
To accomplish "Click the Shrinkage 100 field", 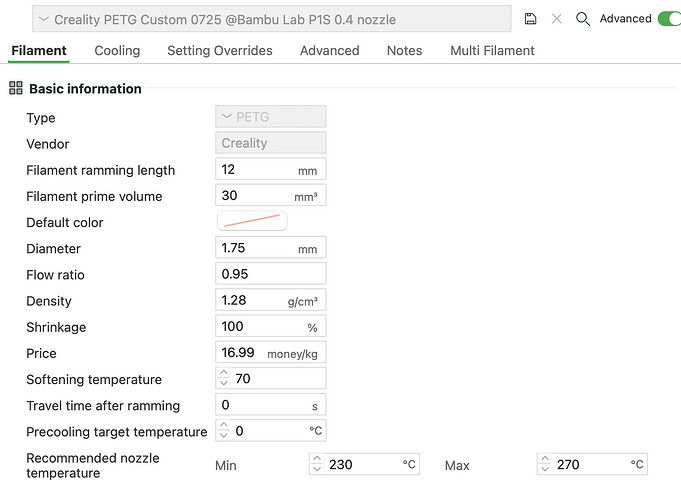I will [271, 326].
